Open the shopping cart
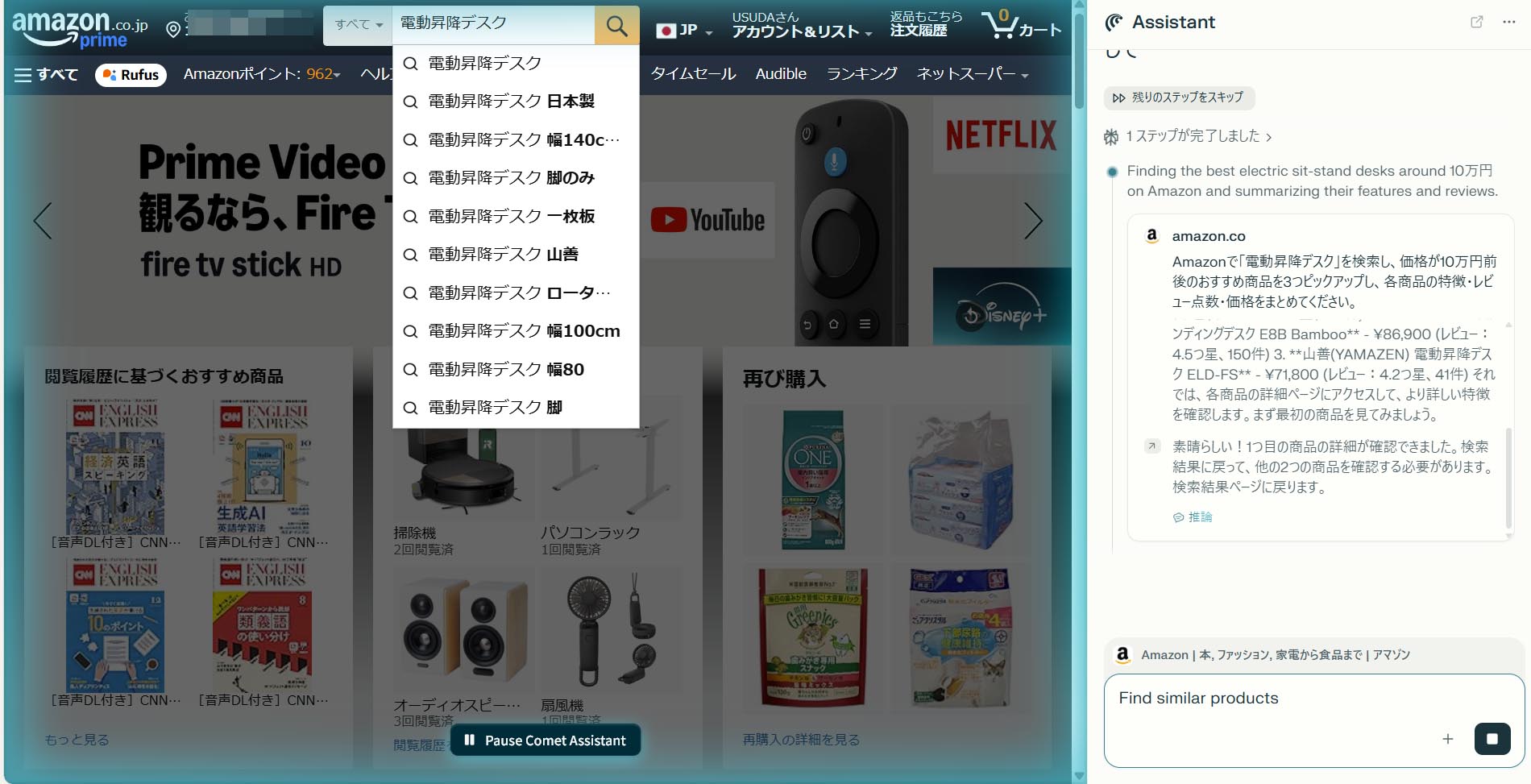 1021,26
